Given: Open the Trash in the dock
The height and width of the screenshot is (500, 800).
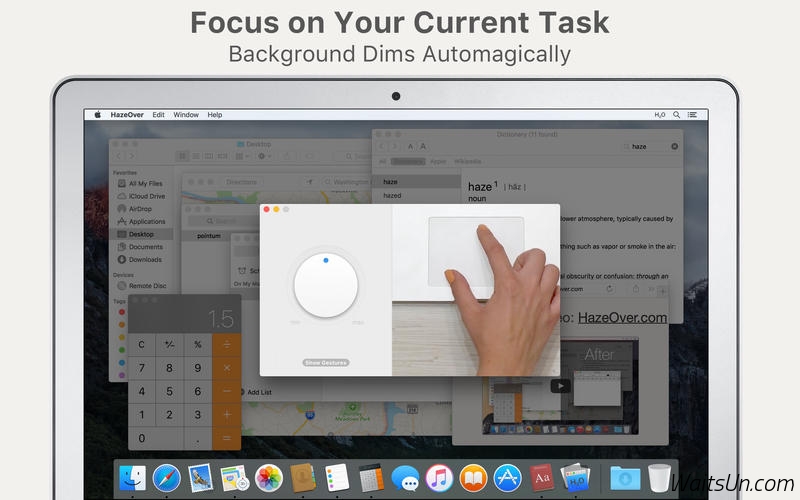Looking at the screenshot, I should [x=659, y=478].
